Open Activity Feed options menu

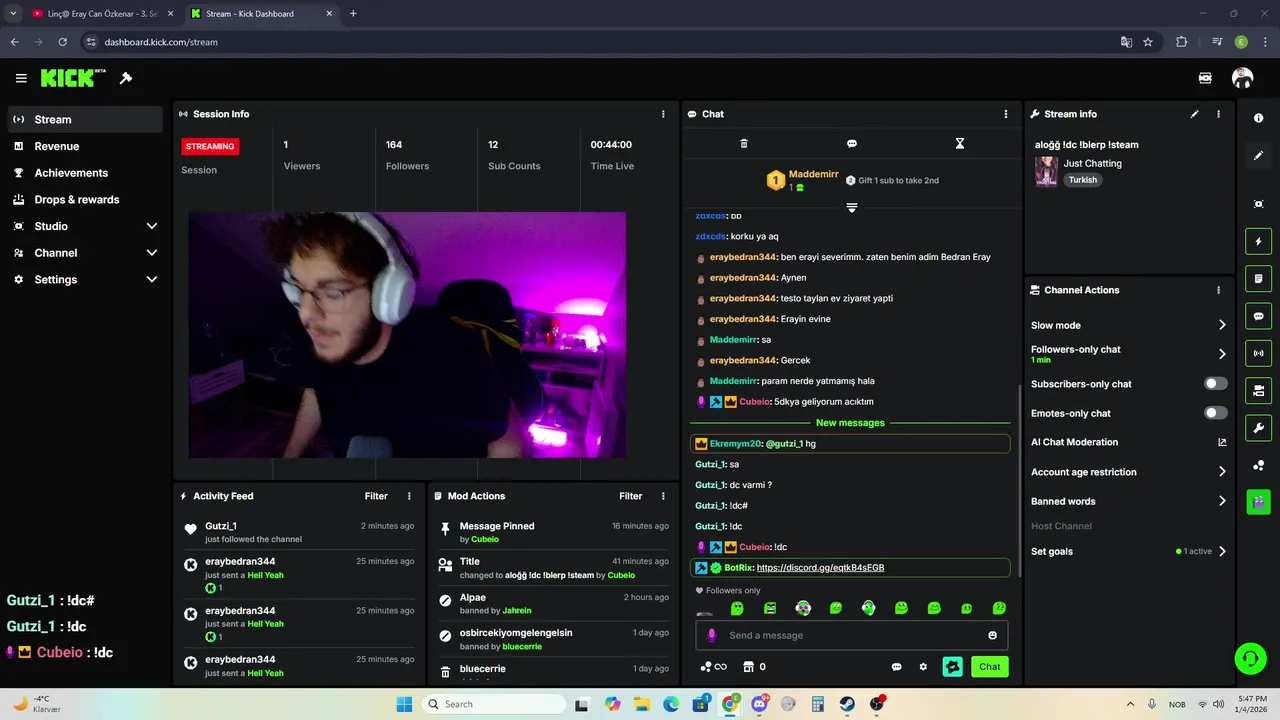click(409, 496)
